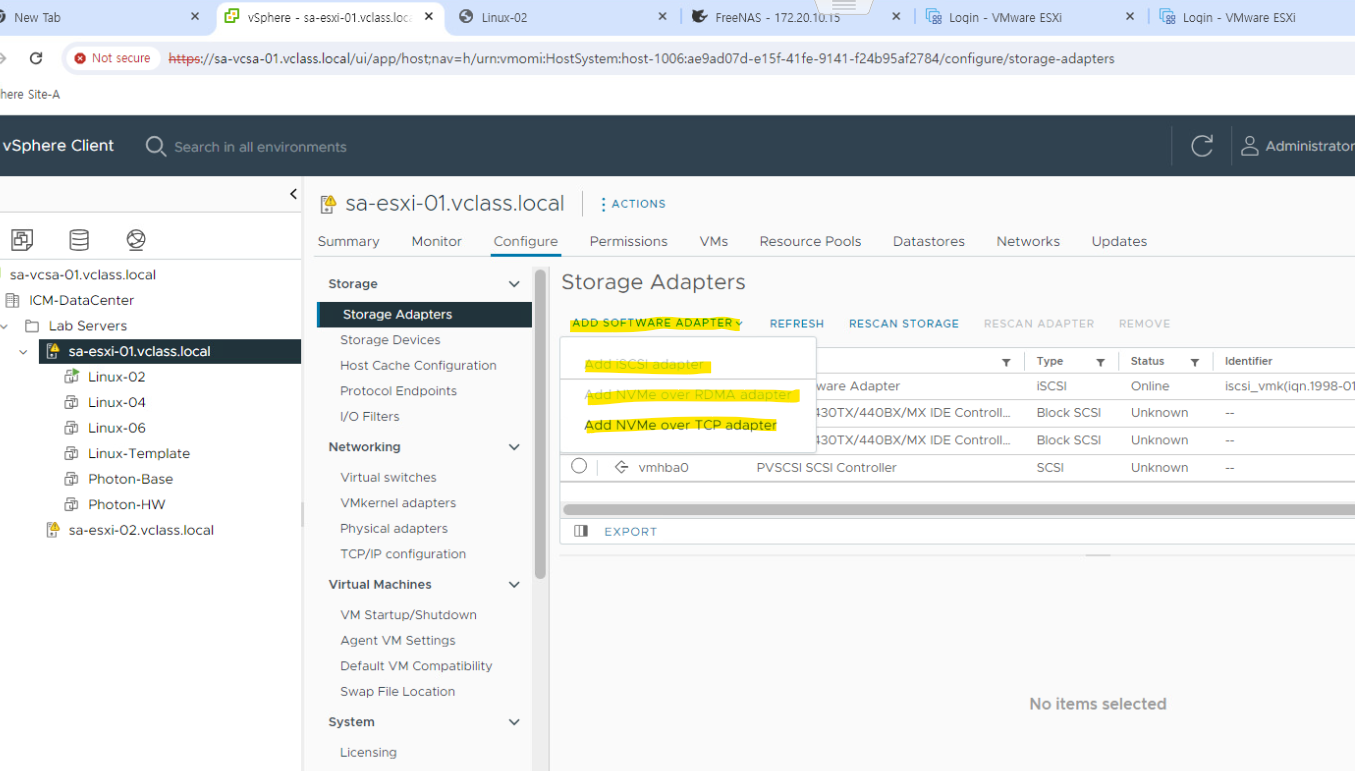1355x771 pixels.
Task: Click the search magnifier icon
Action: (x=155, y=146)
